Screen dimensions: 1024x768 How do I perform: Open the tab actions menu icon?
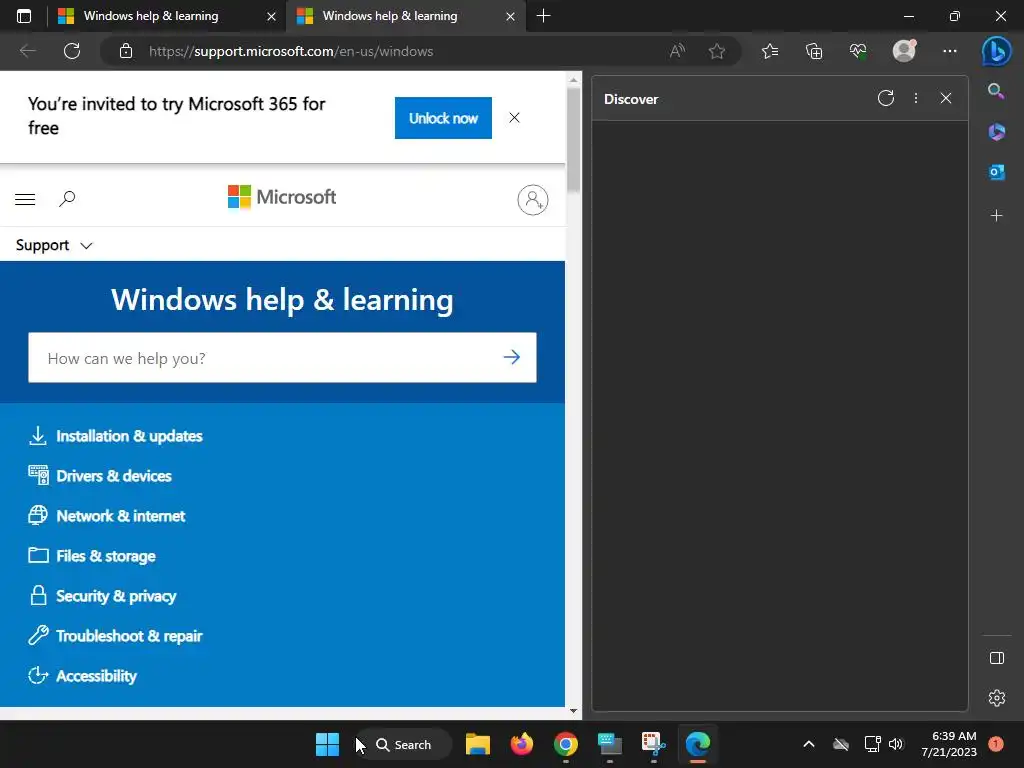24,16
